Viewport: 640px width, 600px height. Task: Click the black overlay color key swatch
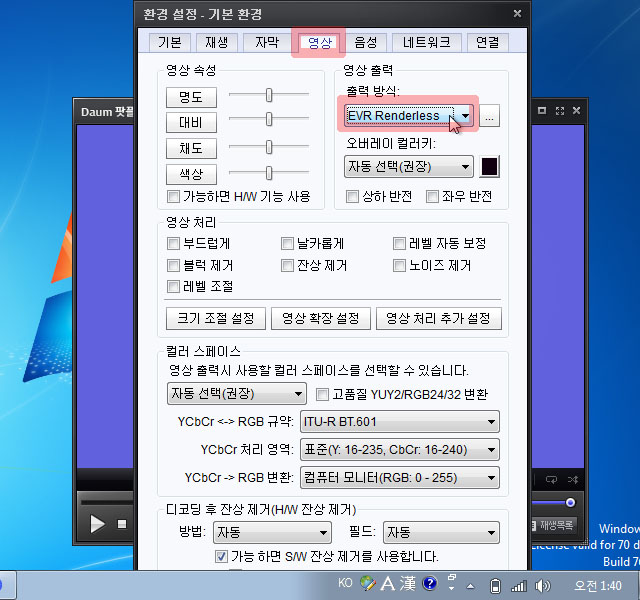pyautogui.click(x=490, y=167)
